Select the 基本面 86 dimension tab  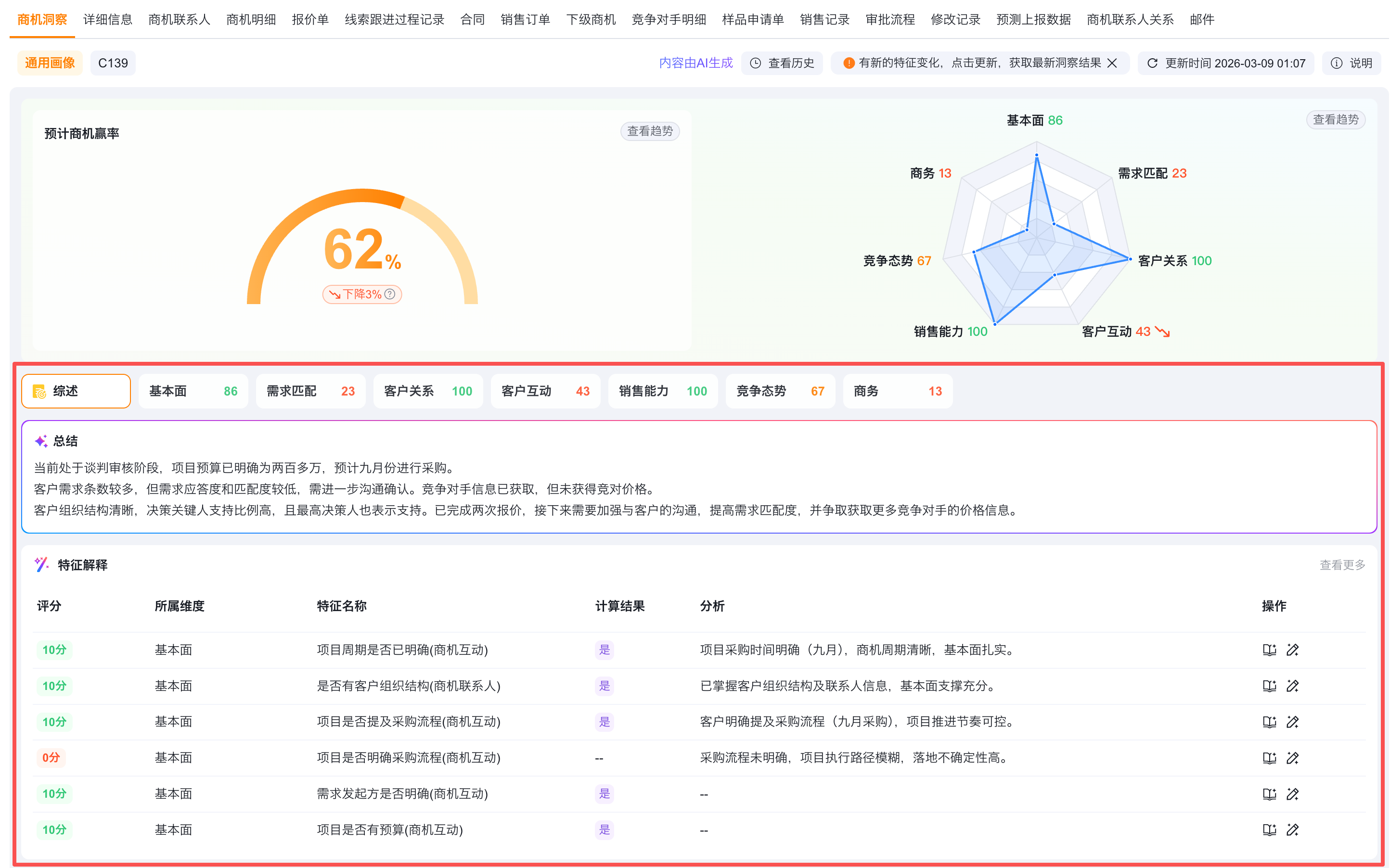(193, 391)
